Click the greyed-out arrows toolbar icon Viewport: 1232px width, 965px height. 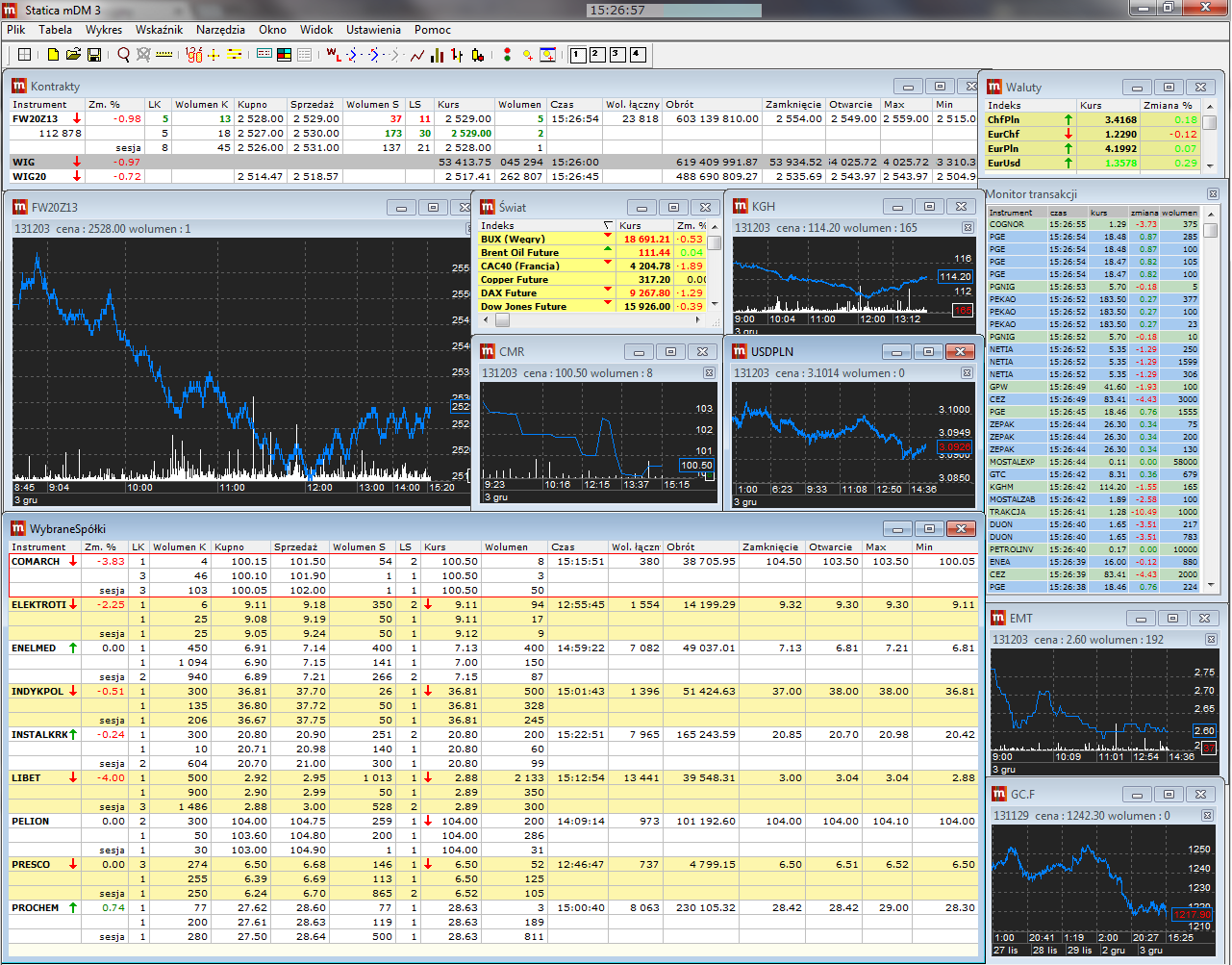394,55
